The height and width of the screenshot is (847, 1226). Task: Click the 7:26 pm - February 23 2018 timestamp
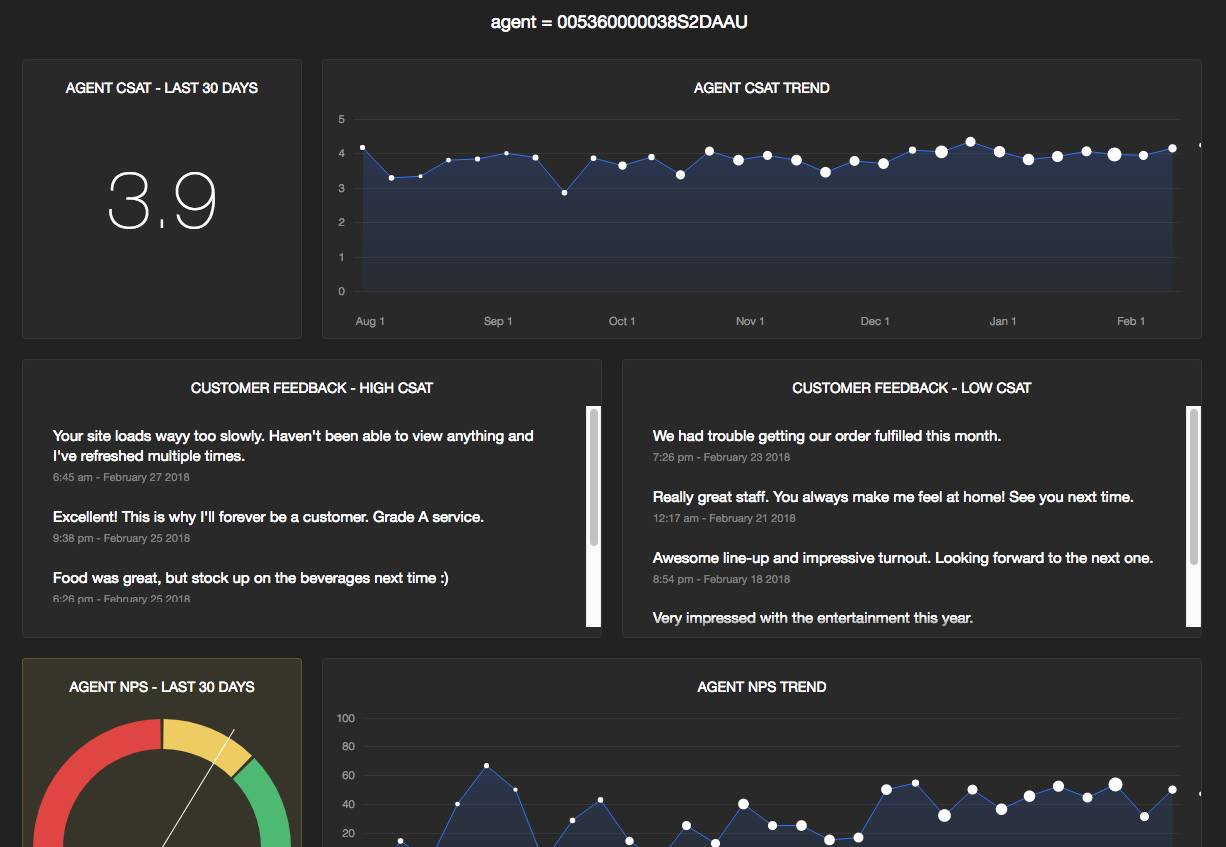click(721, 457)
